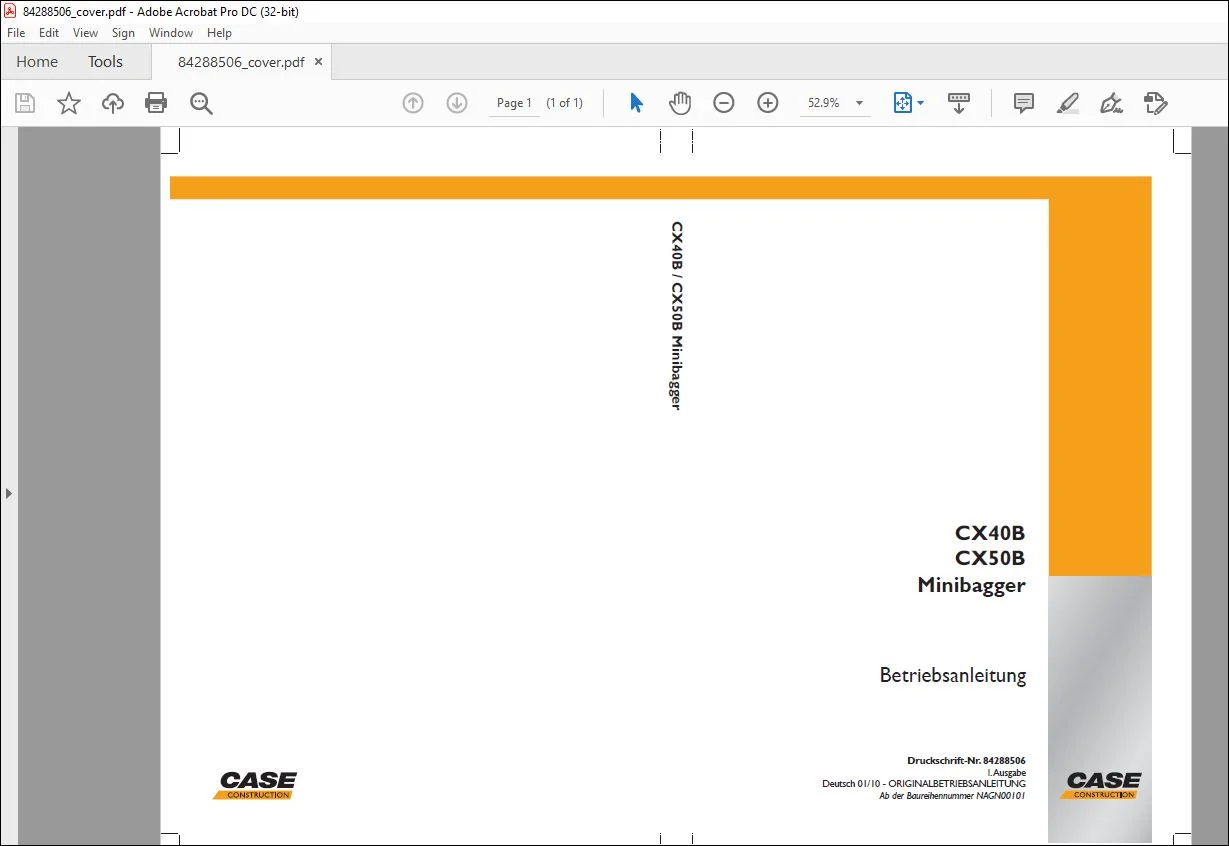This screenshot has width=1229, height=846.
Task: Click the Save file icon
Action: 25,103
